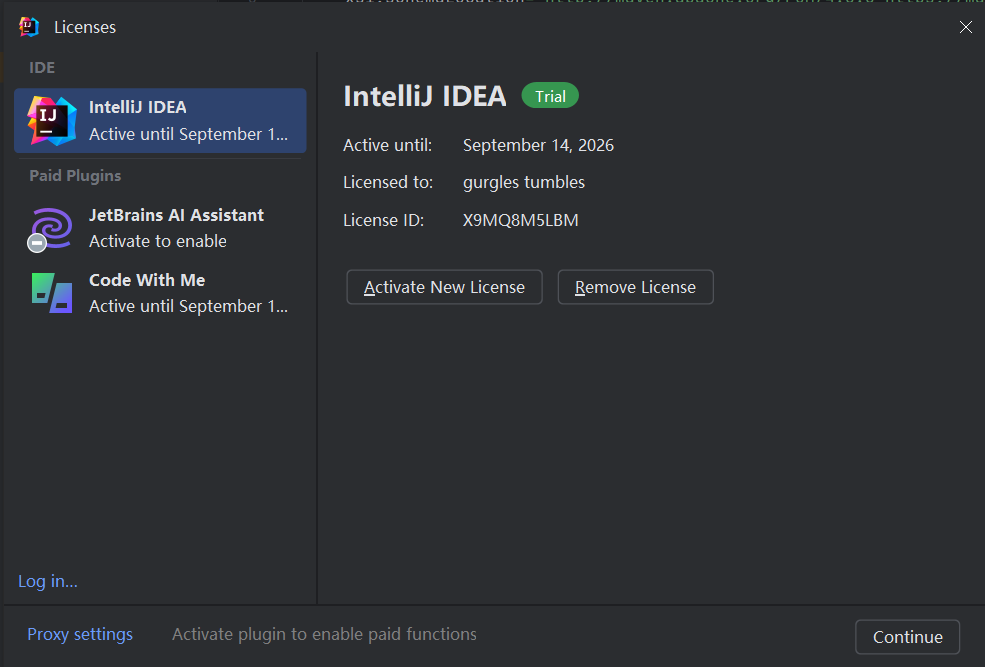
Task: Click Remove License button
Action: [635, 287]
